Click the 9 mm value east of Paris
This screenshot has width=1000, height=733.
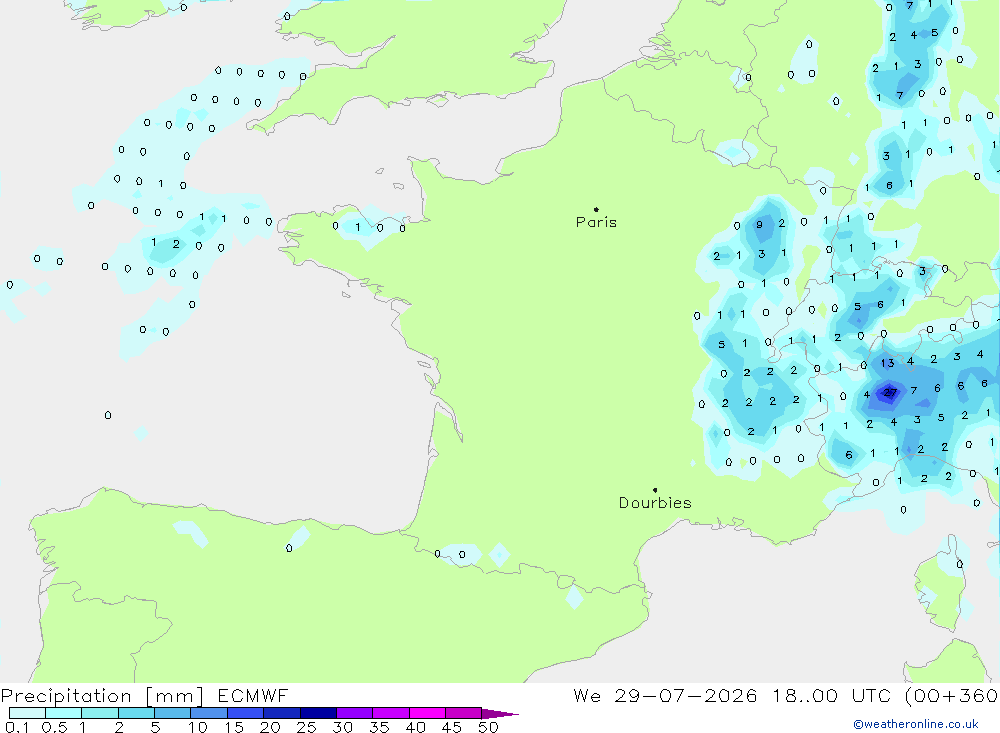(759, 225)
